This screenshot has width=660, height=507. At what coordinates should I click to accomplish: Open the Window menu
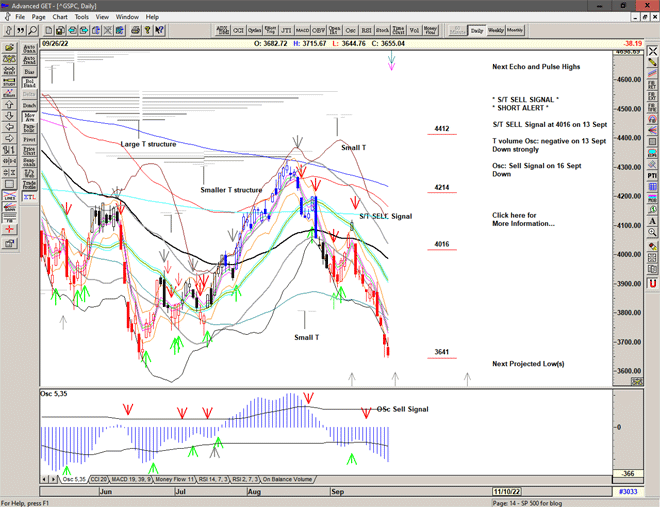(127, 17)
